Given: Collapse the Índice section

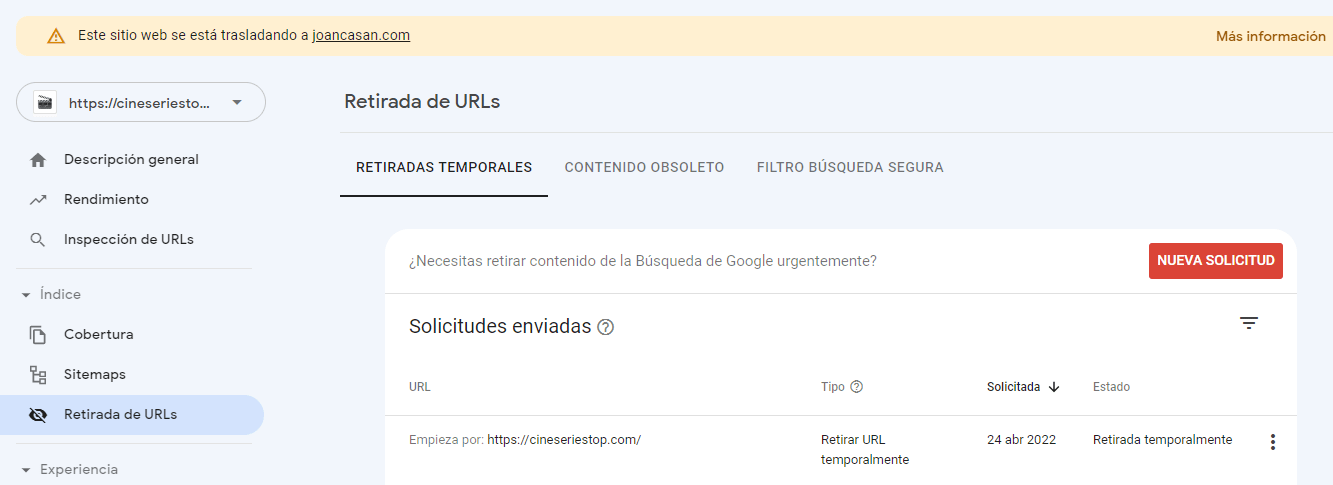Looking at the screenshot, I should (51, 295).
